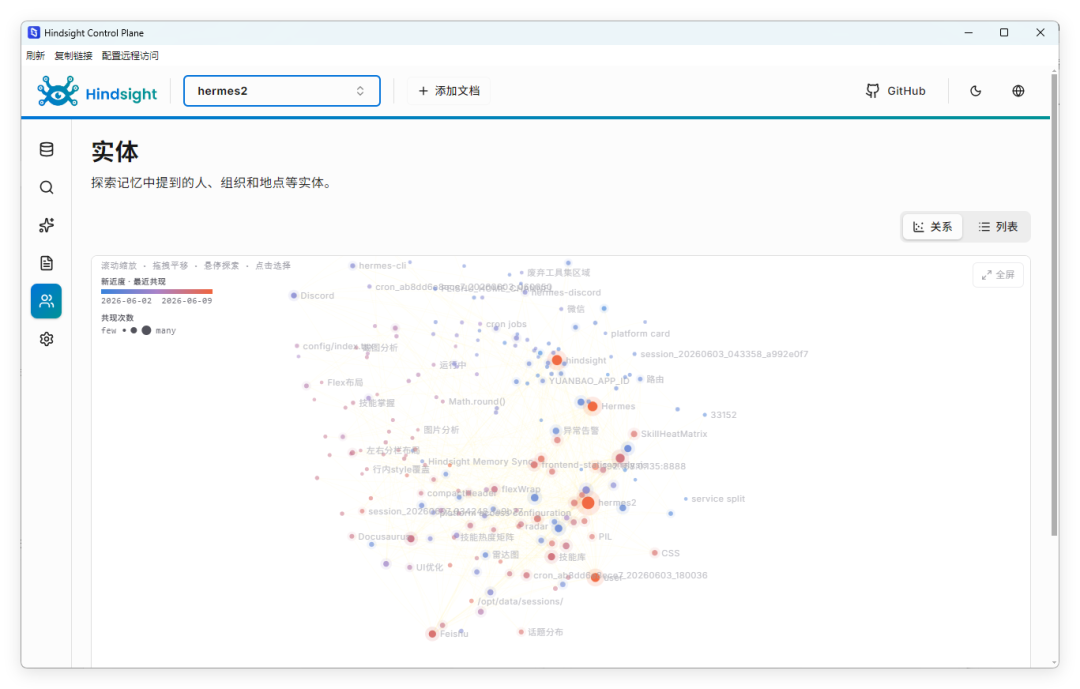Screen dimensions: 1080x689
Task: Open the sparkles reflect sidebar icon
Action: tap(46, 225)
